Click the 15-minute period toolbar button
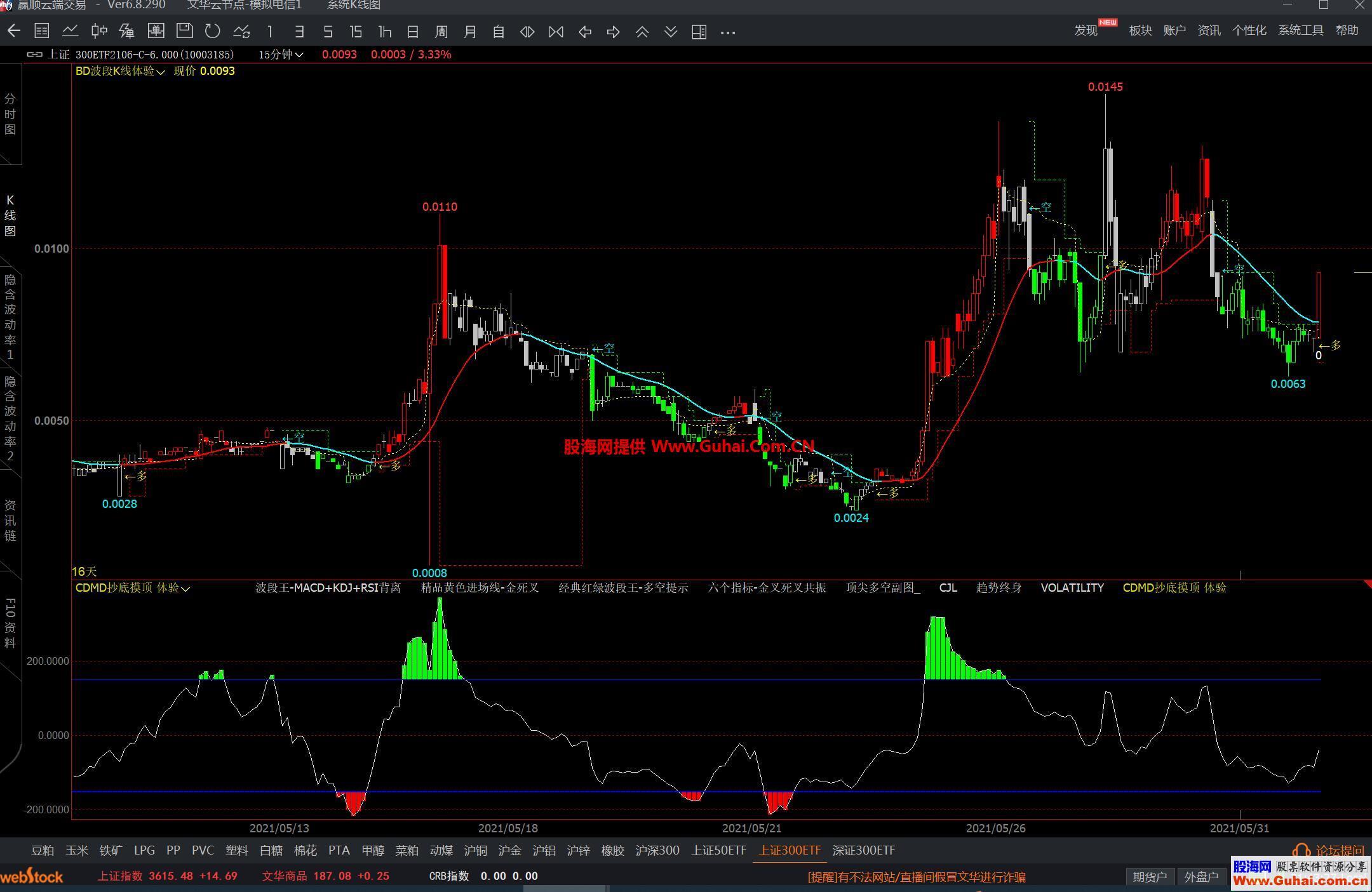Image resolution: width=1372 pixels, height=892 pixels. click(x=356, y=31)
